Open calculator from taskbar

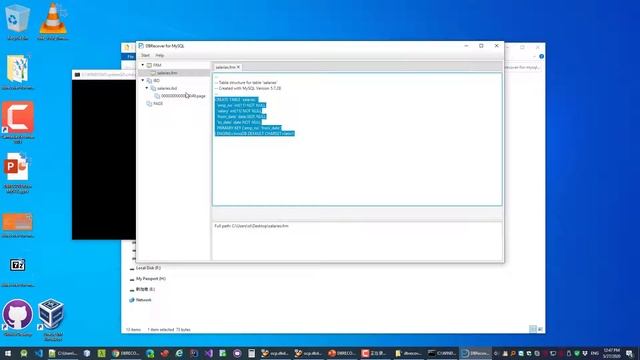(251, 353)
